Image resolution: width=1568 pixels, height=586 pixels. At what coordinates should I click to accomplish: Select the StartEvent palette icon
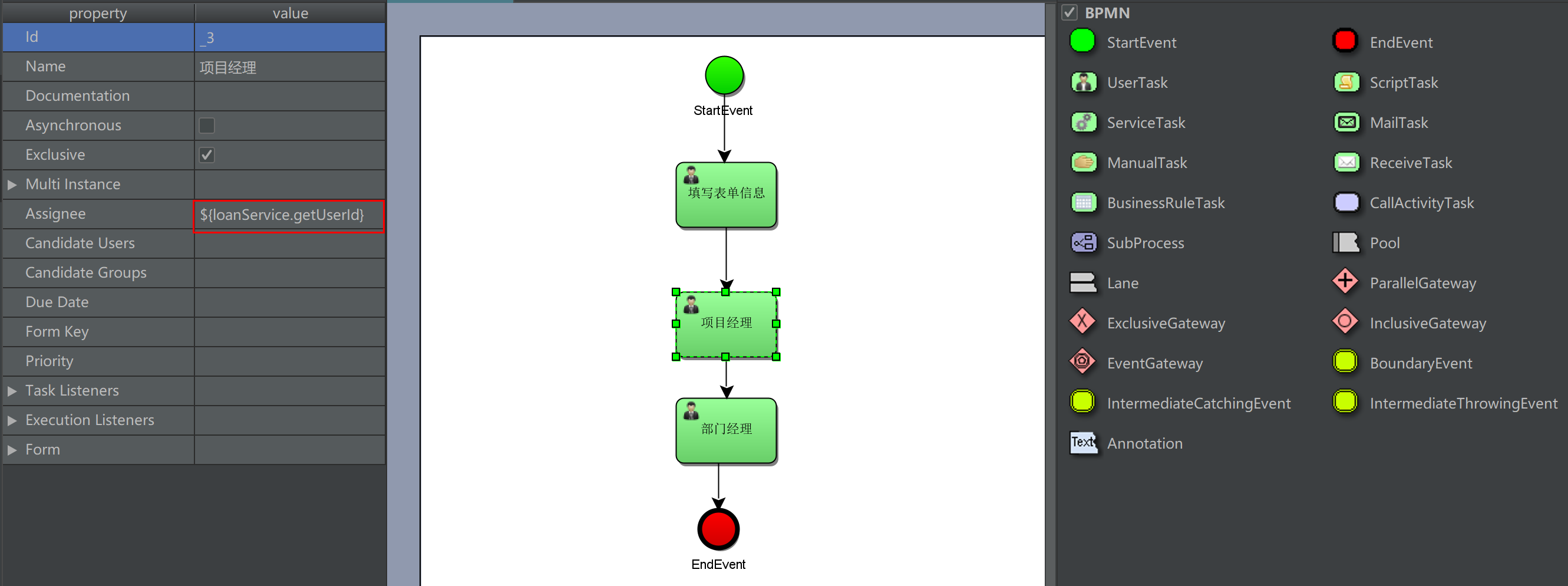[1082, 41]
